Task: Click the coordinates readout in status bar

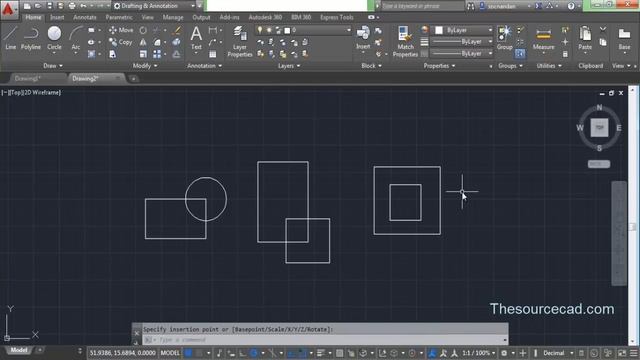Action: (x=122, y=353)
